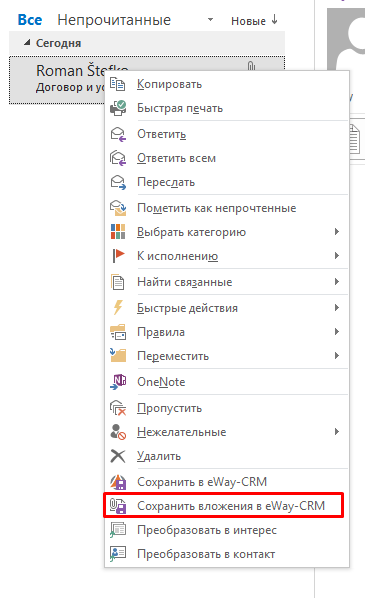The image size is (365, 598).
Task: Click the Quick Print printer icon
Action: [117, 108]
